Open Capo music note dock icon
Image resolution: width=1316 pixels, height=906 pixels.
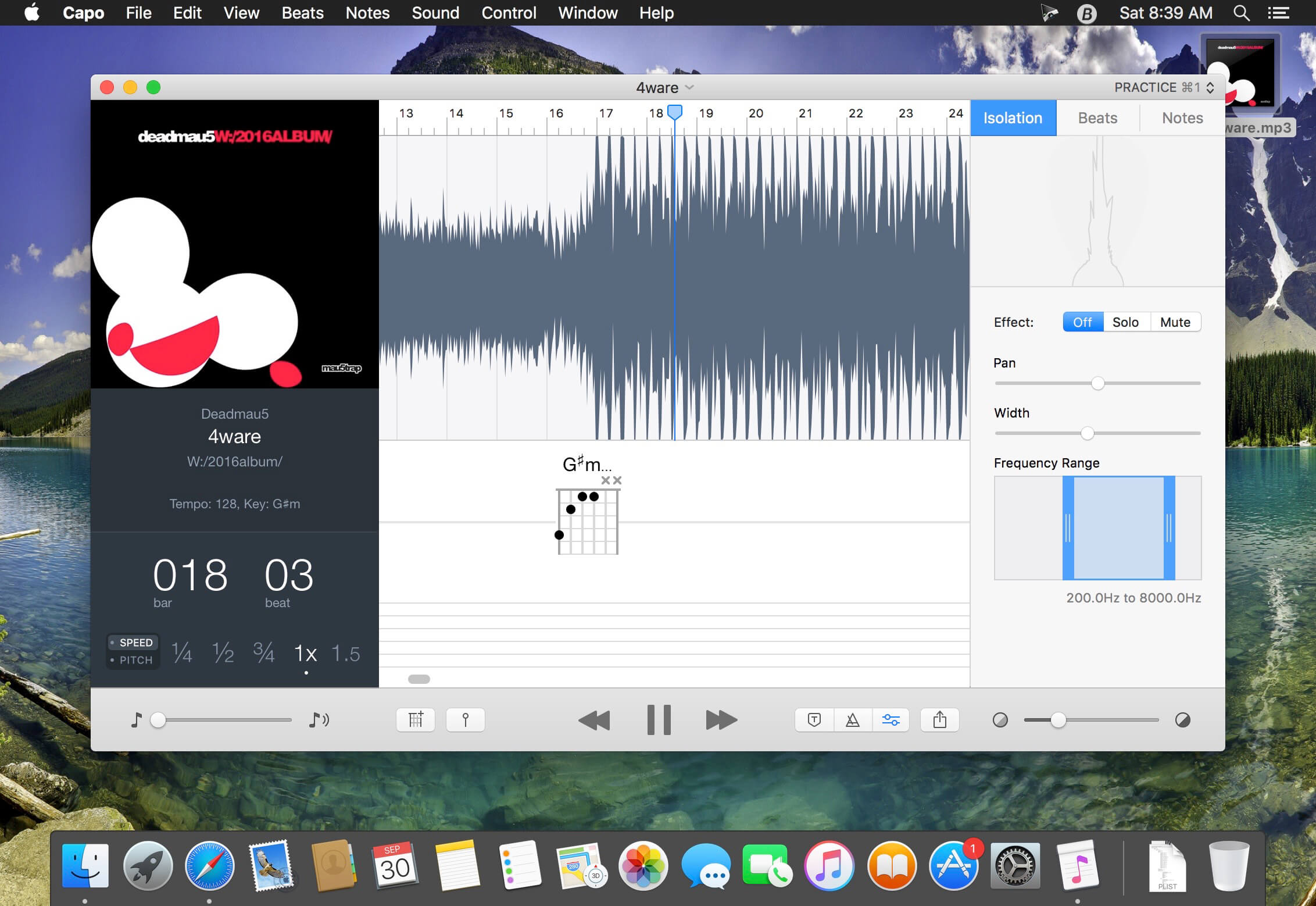[1077, 866]
